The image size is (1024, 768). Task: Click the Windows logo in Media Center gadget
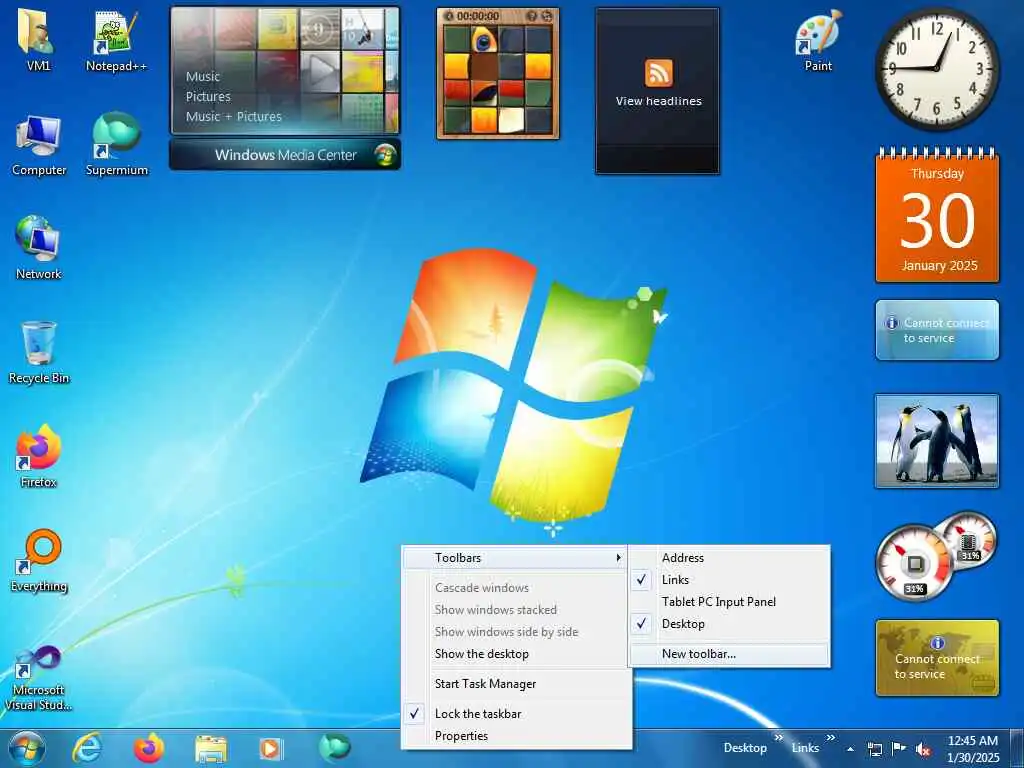[x=385, y=155]
